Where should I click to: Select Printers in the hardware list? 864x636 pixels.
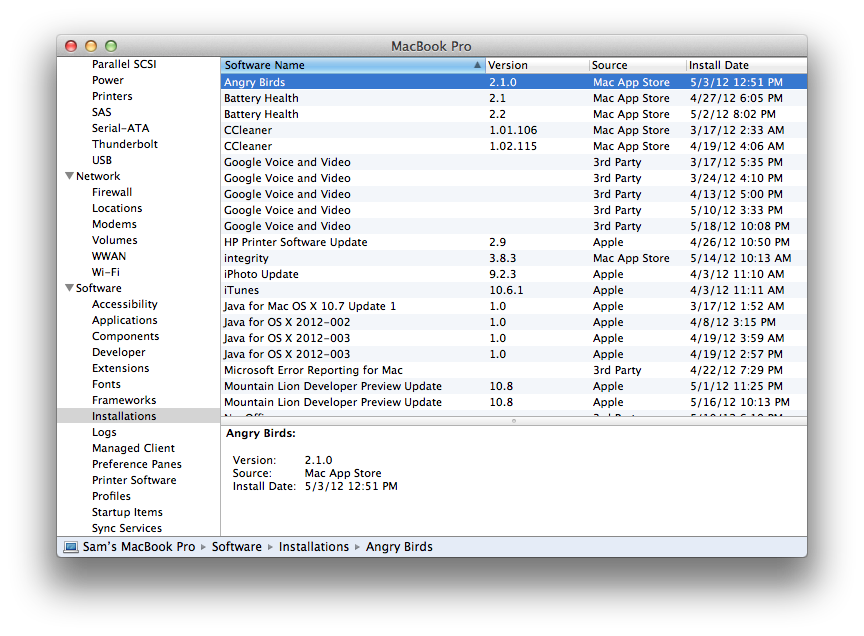(x=112, y=96)
